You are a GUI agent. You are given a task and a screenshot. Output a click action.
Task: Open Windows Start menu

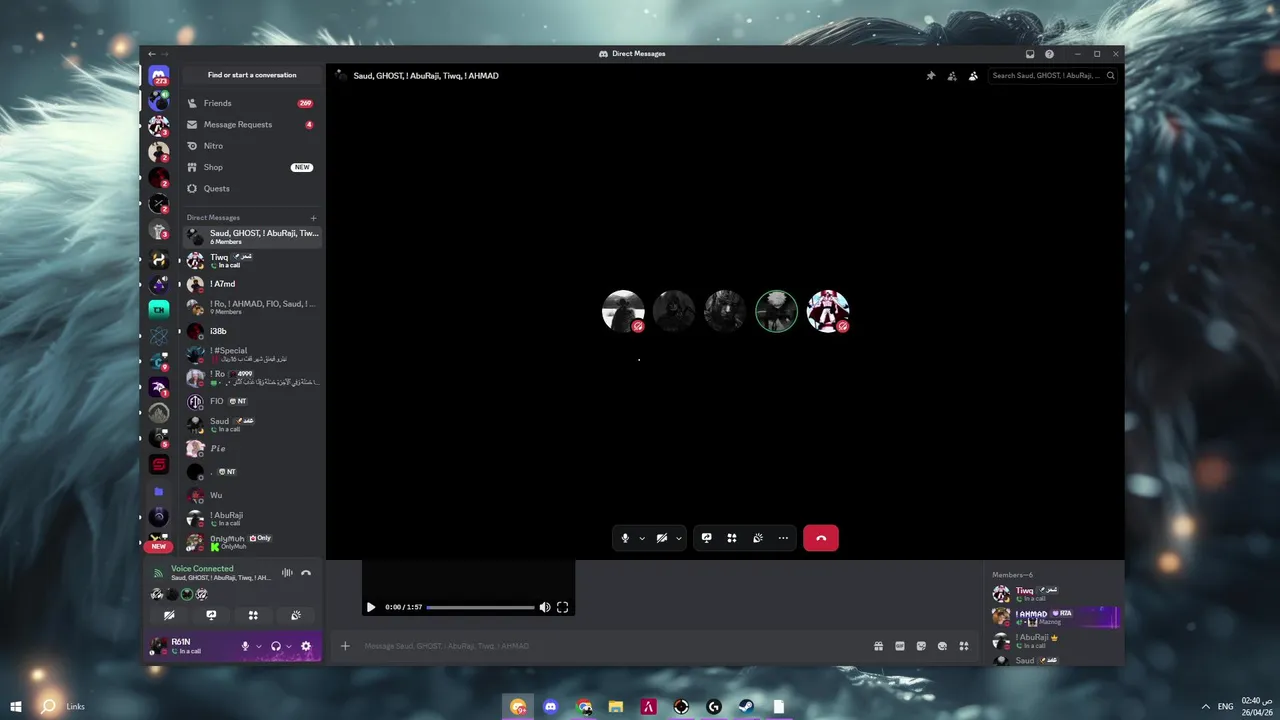[x=15, y=706]
